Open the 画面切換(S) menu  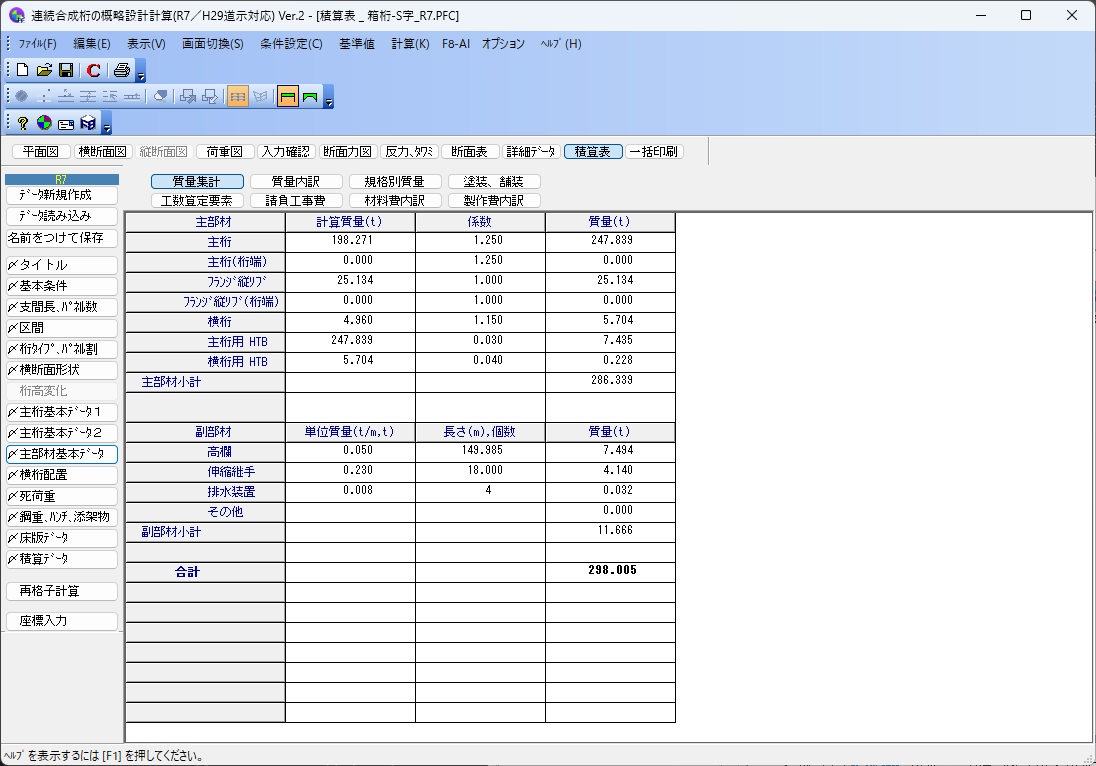pyautogui.click(x=212, y=44)
